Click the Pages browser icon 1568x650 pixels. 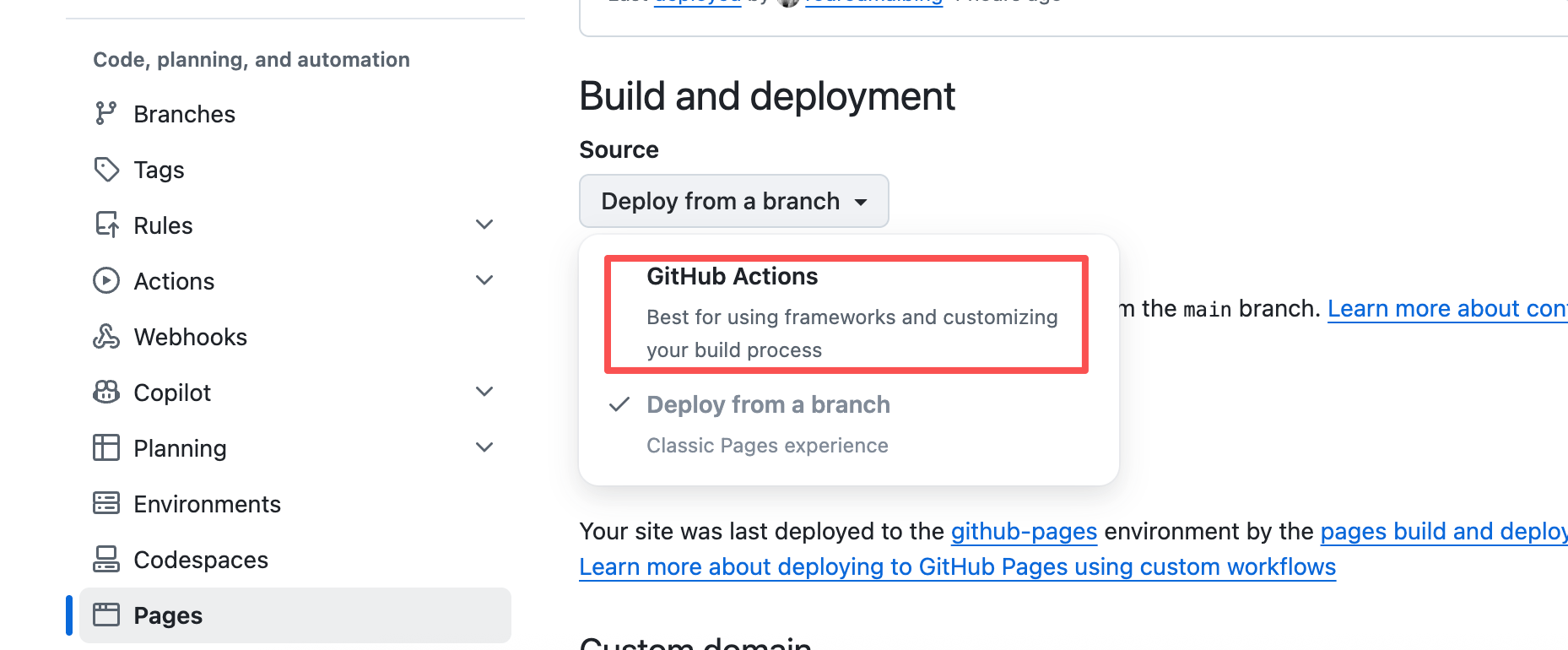[x=106, y=615]
